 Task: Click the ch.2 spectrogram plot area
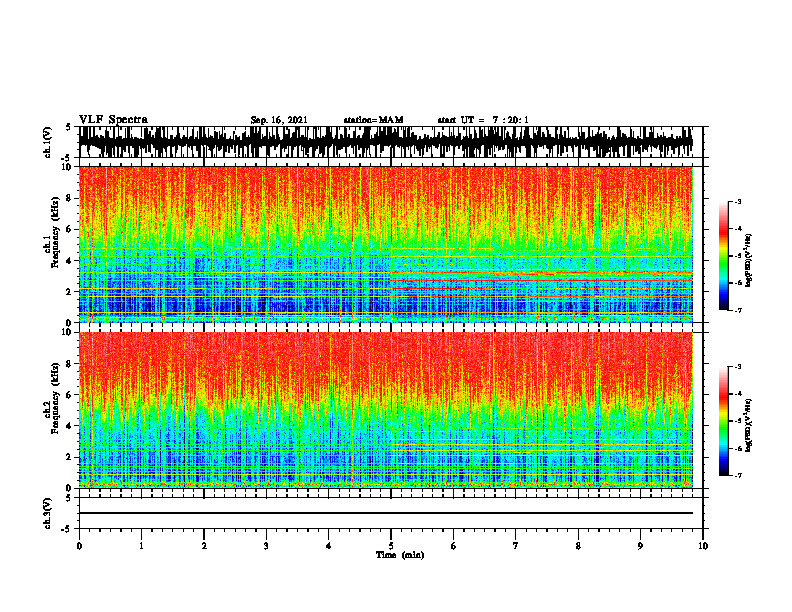(386, 410)
